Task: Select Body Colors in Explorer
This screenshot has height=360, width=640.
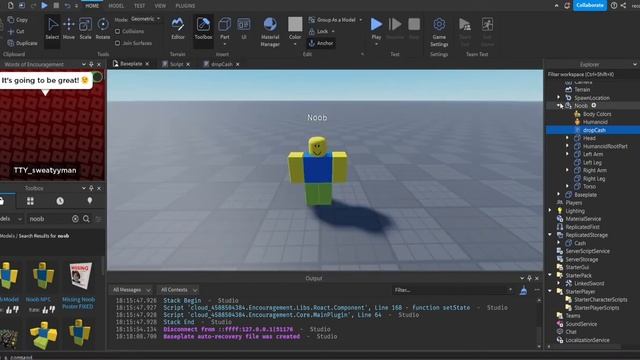Action: (597, 114)
